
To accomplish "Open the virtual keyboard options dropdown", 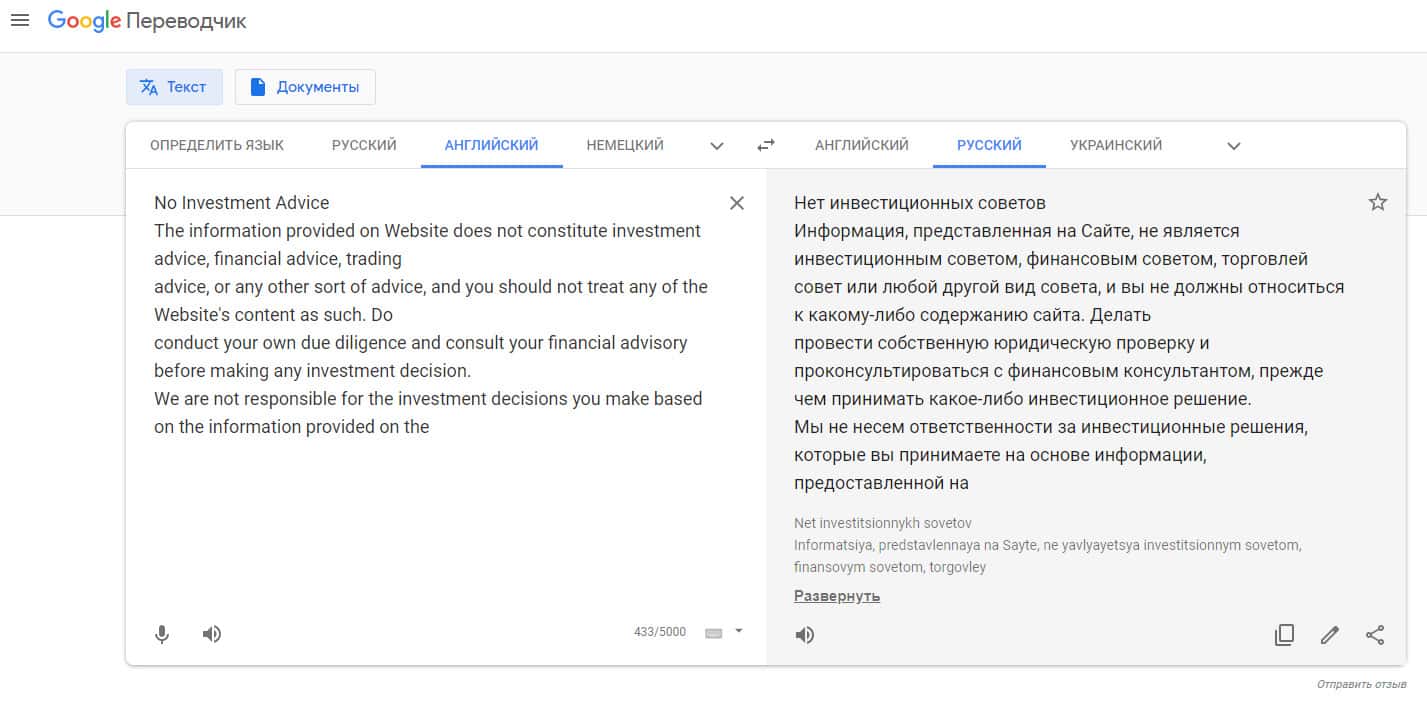I will point(739,631).
